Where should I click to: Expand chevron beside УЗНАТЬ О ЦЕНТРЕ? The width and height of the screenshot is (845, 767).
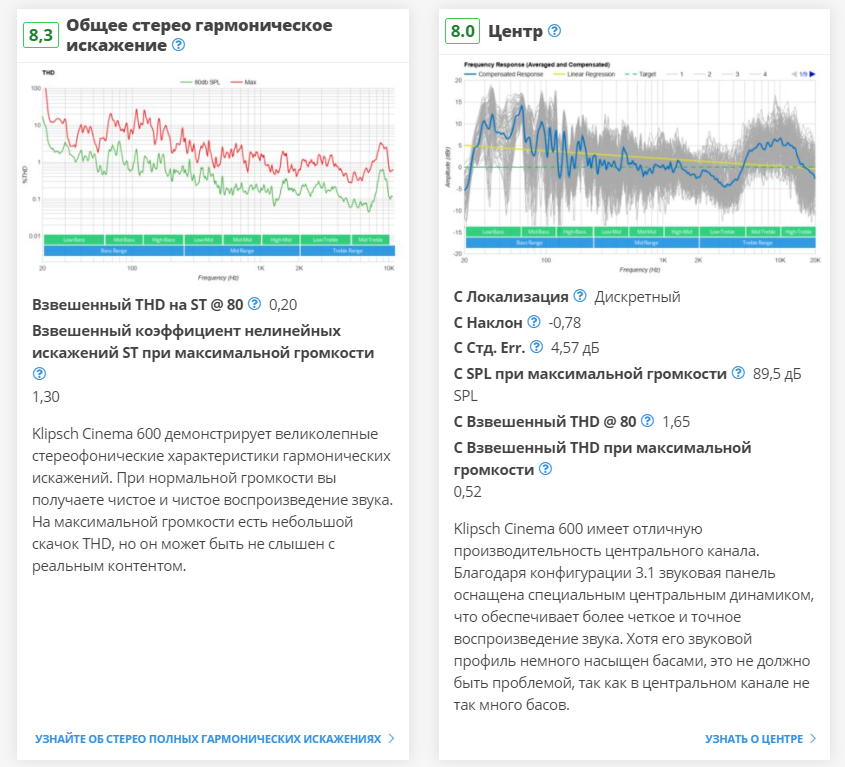813,739
